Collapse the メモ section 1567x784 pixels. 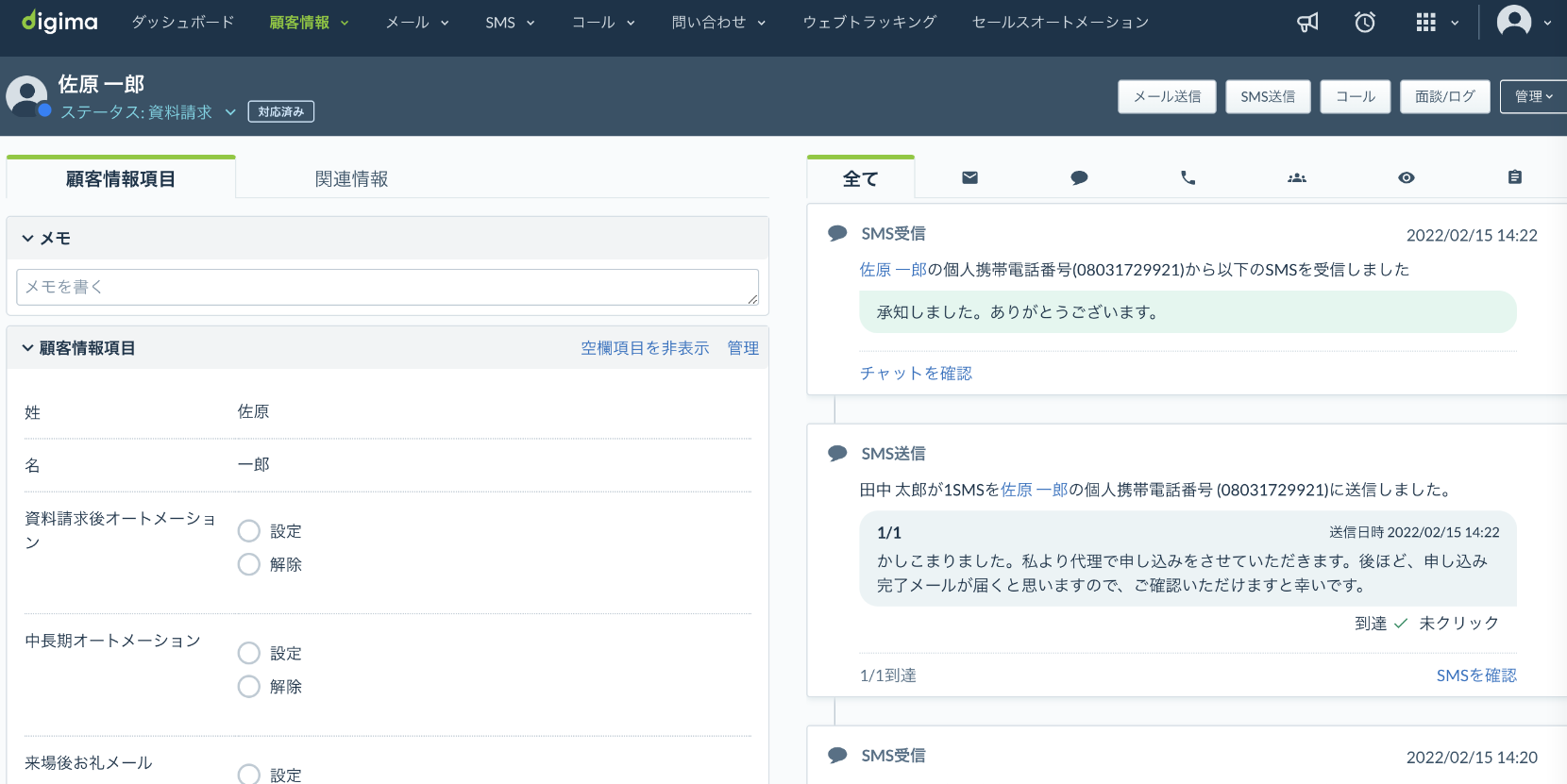pyautogui.click(x=27, y=239)
